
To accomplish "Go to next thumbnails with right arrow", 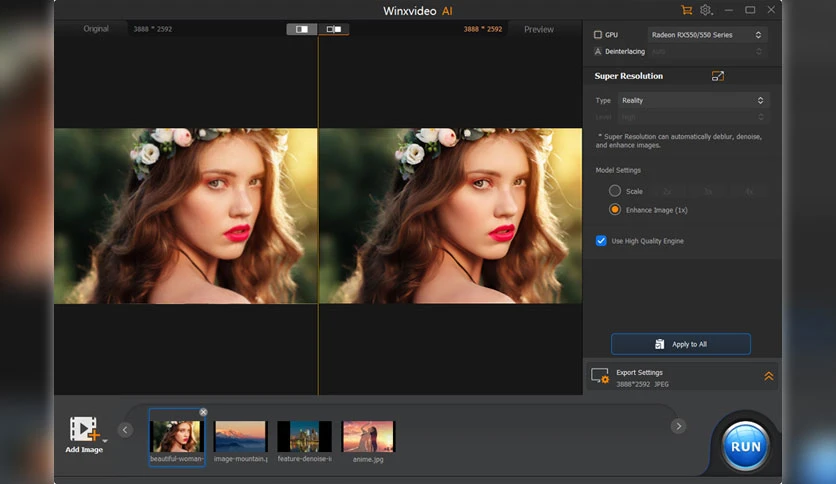I will tap(678, 426).
